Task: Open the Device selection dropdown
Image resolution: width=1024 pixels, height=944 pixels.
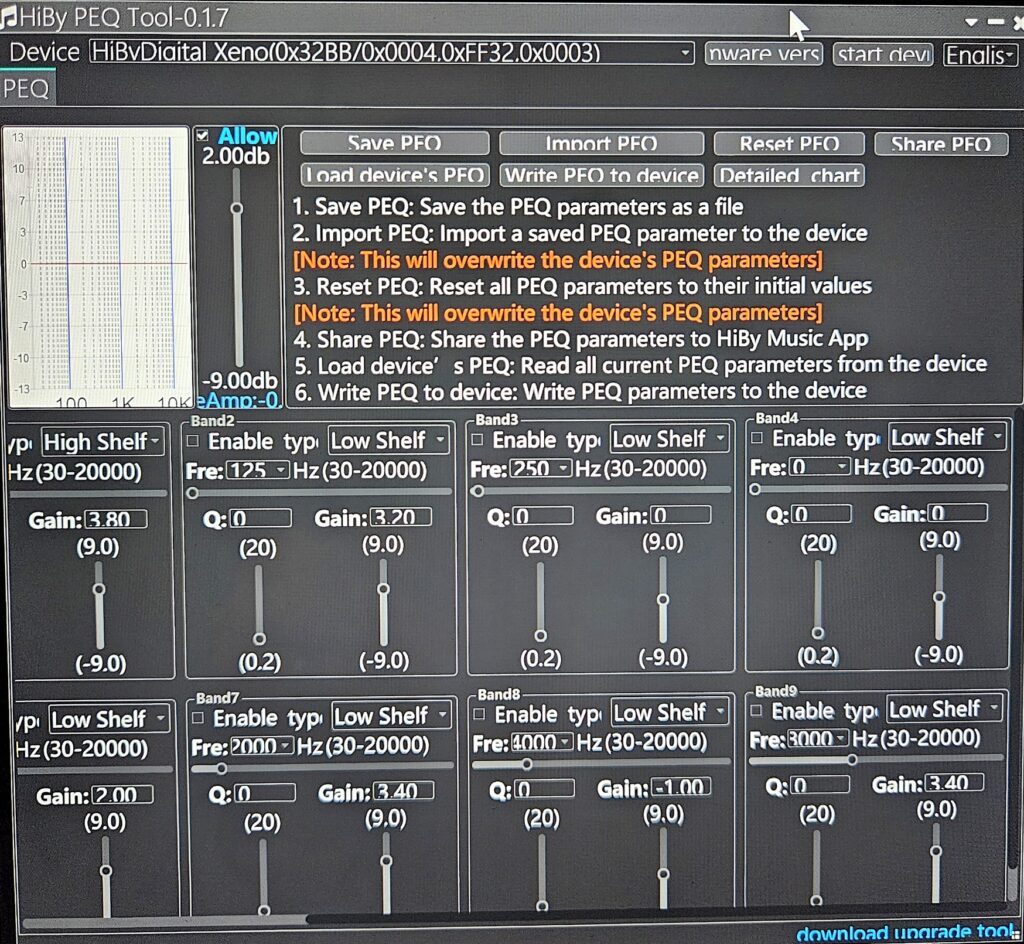Action: click(392, 52)
